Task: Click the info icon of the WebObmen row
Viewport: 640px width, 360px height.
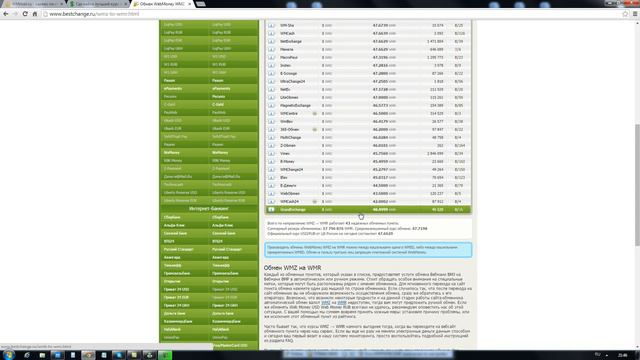Action: click(x=271, y=193)
